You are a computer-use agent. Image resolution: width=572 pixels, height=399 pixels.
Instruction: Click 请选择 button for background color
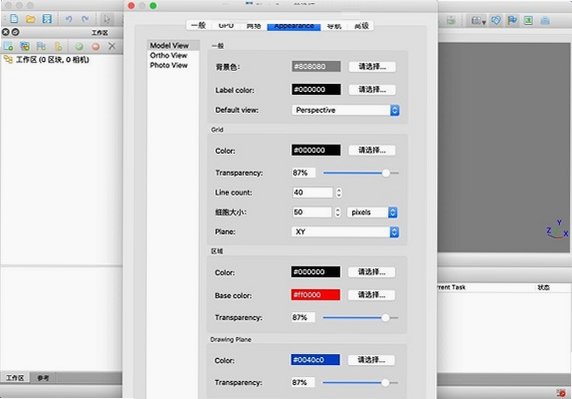[x=372, y=67]
